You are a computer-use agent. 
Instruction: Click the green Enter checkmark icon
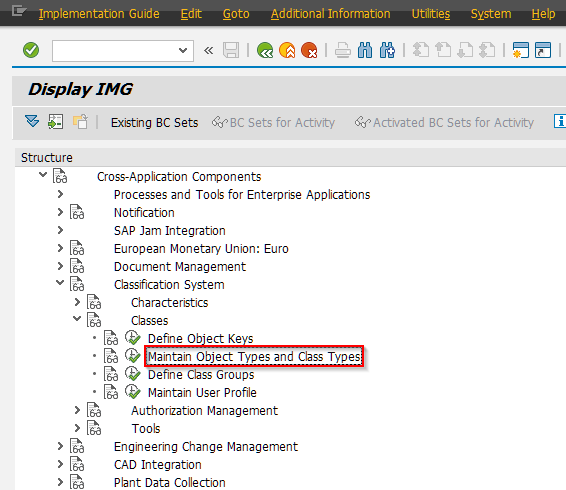(31, 50)
